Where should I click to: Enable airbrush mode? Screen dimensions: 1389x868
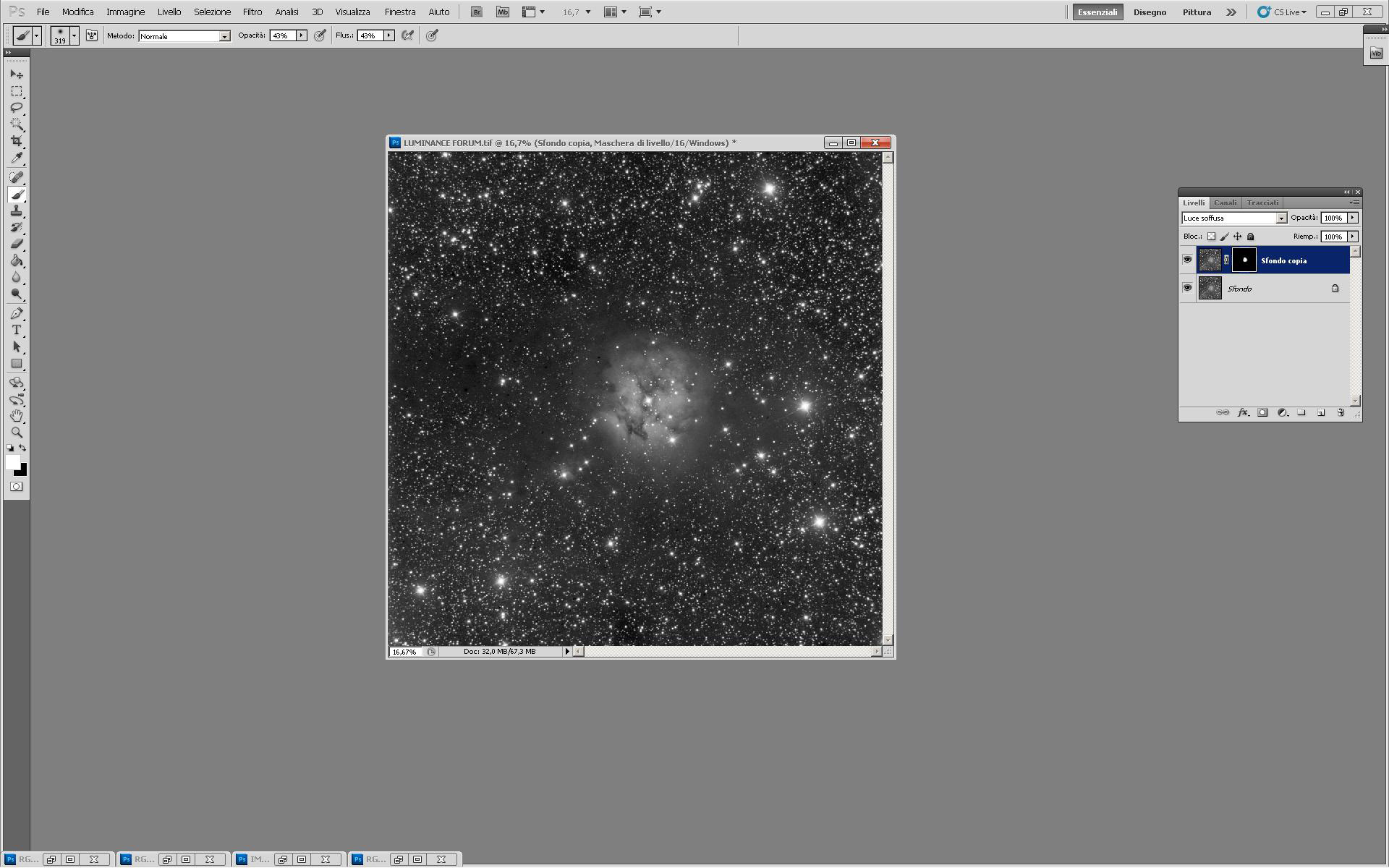[408, 35]
